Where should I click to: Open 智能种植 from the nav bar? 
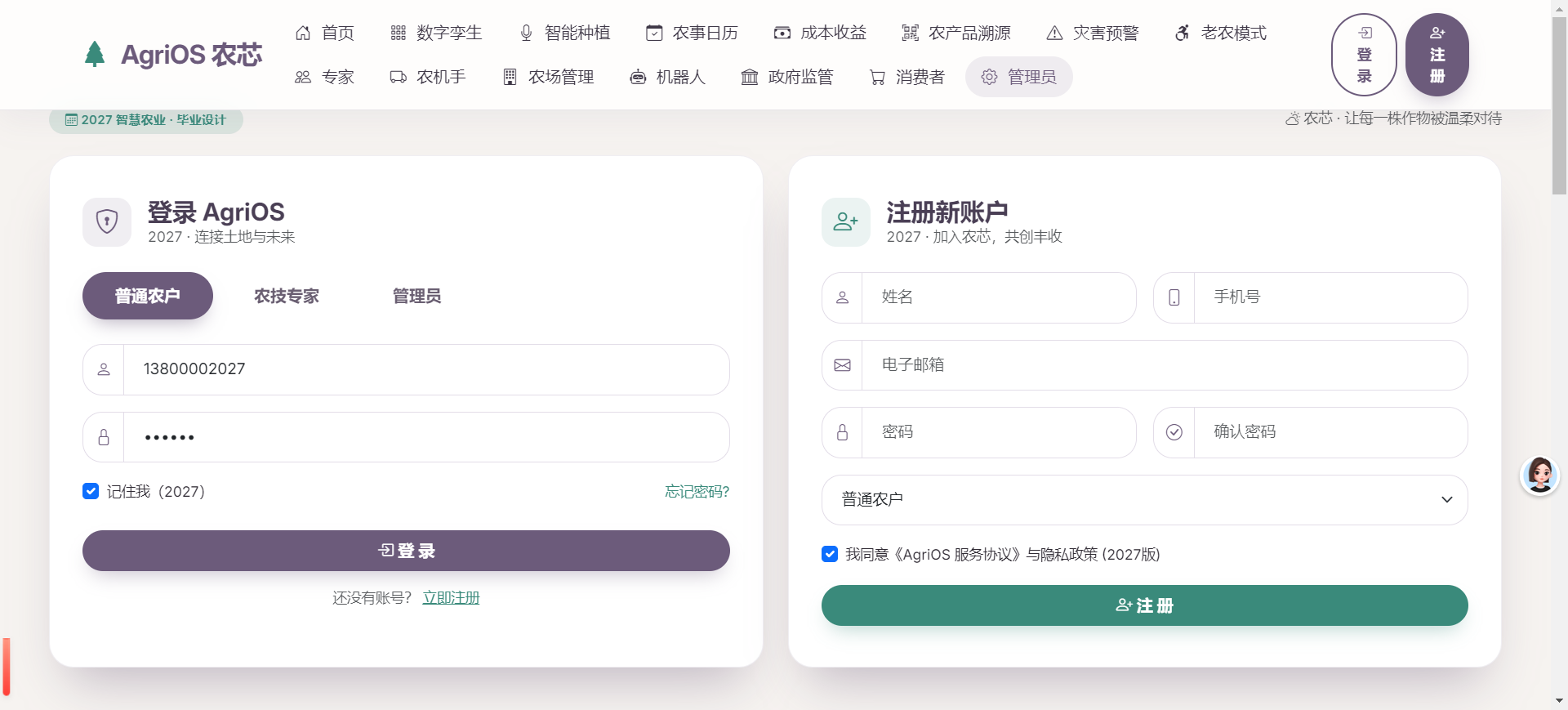tap(564, 33)
